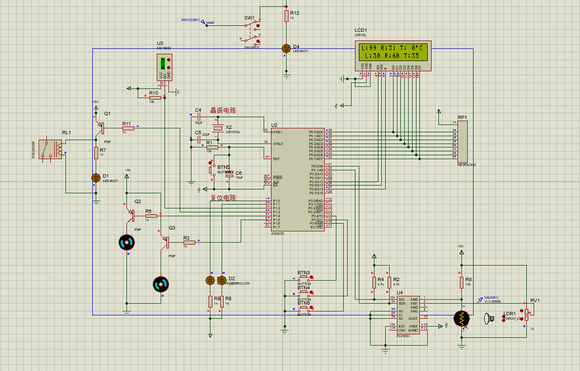The height and width of the screenshot is (371, 580).
Task: Select the D4 LED below R12
Action: click(286, 48)
